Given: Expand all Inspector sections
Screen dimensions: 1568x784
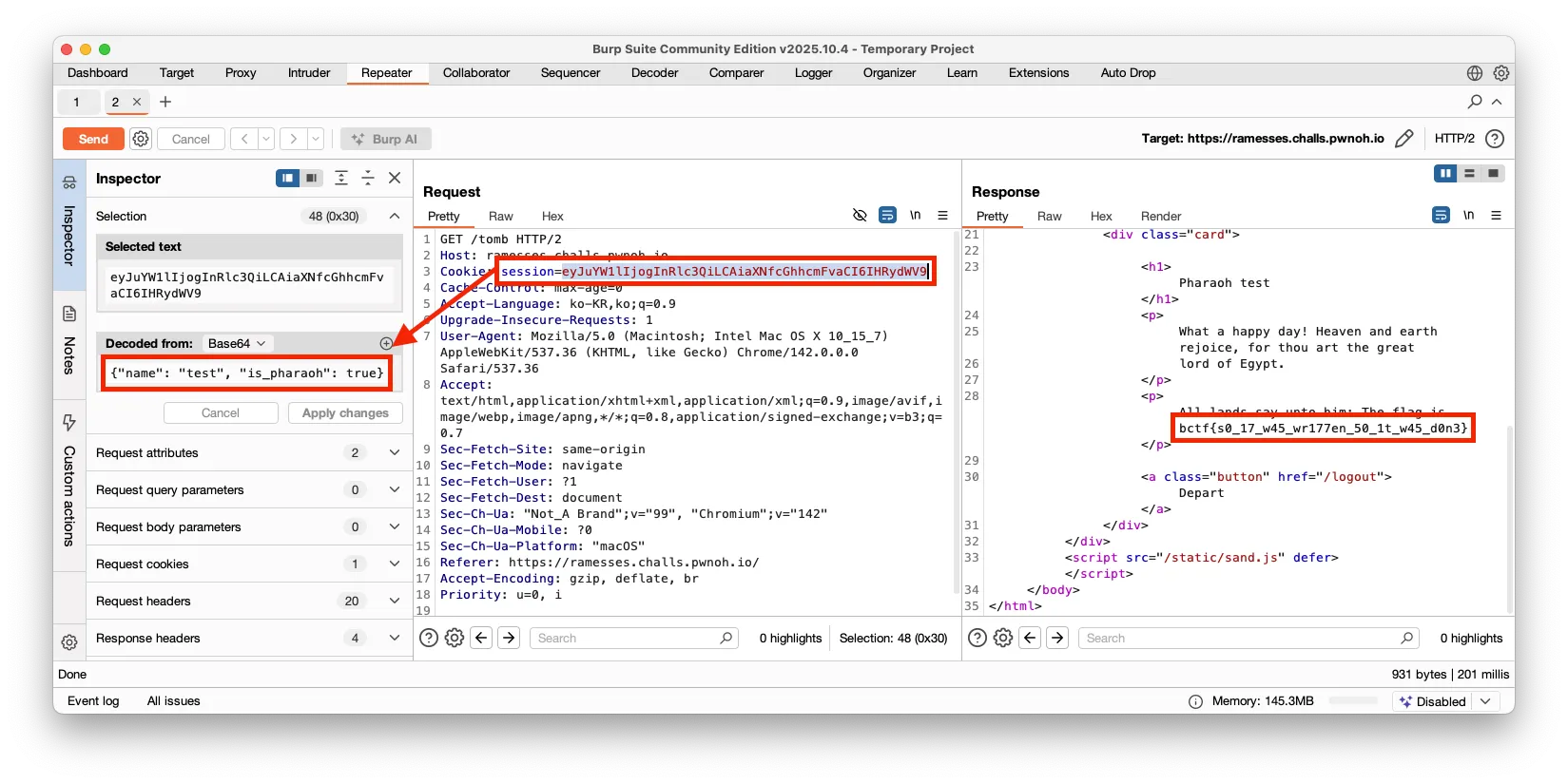Looking at the screenshot, I should (341, 178).
